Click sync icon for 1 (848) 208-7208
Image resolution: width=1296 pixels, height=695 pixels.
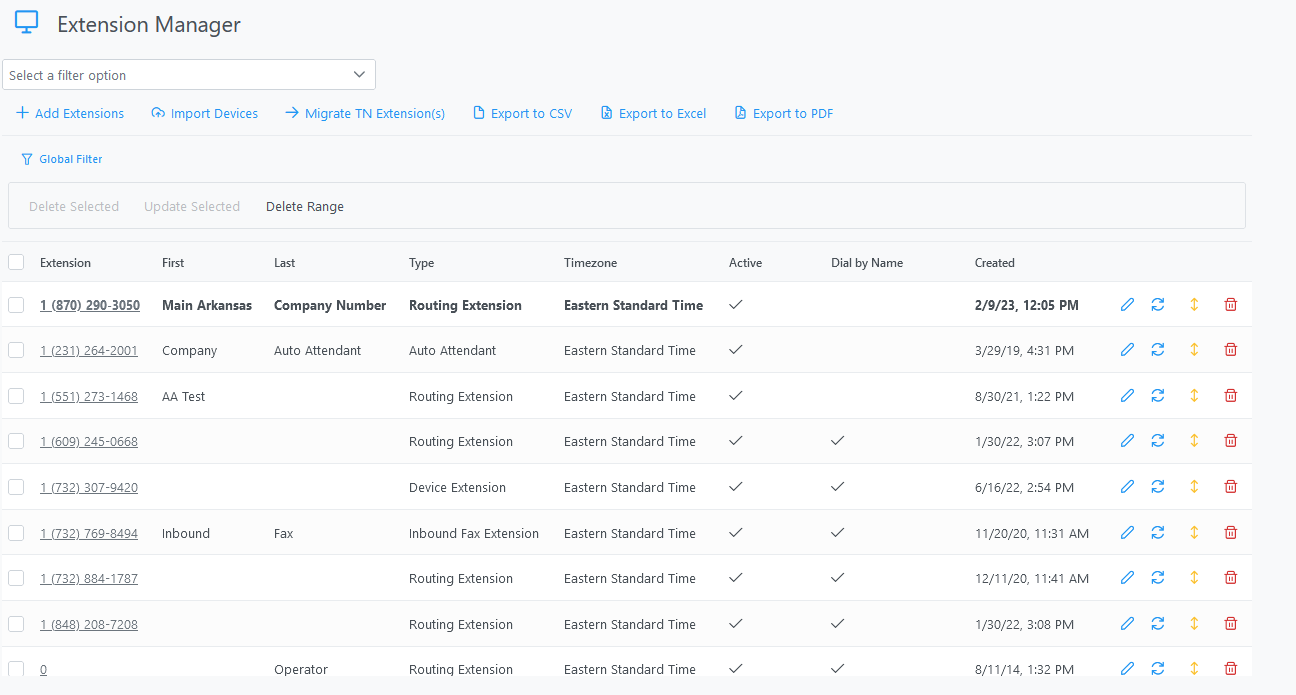tap(1158, 624)
